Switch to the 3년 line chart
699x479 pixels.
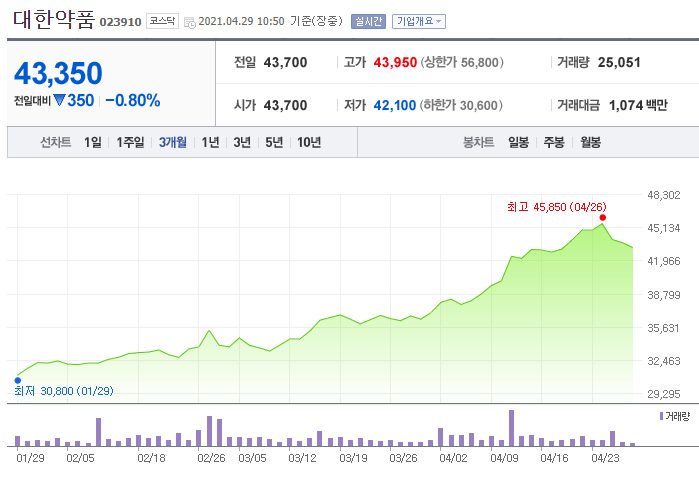click(x=242, y=142)
